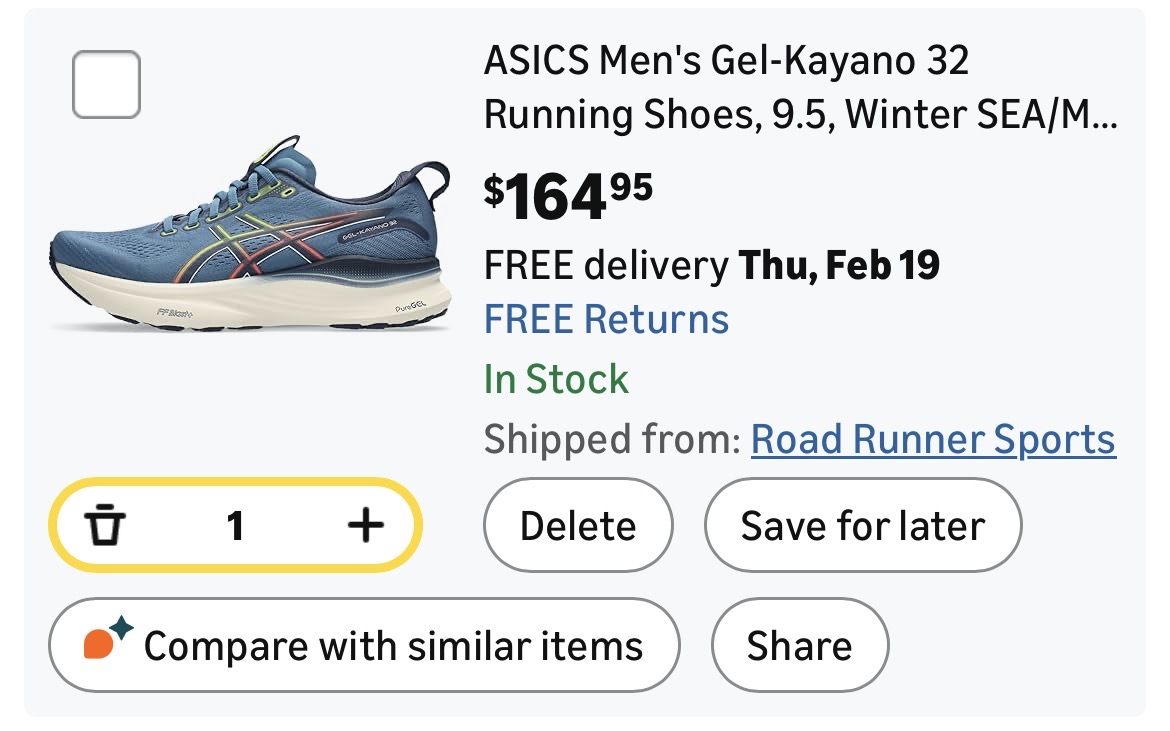Click the $164.95 price
This screenshot has width=1170, height=731.
pos(568,197)
